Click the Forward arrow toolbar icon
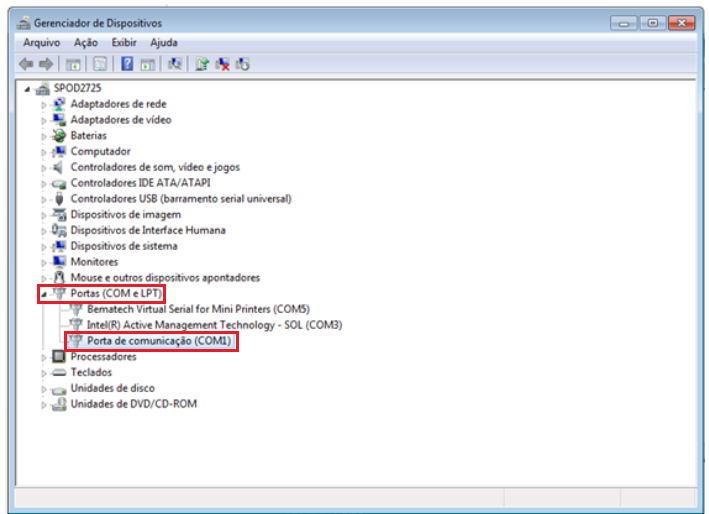This screenshot has width=709, height=514. pos(46,64)
